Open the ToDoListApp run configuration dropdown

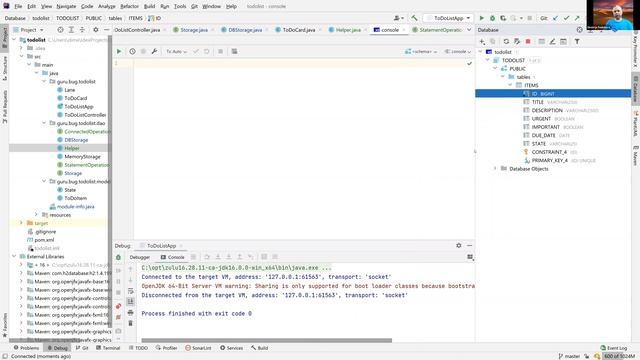[448, 18]
